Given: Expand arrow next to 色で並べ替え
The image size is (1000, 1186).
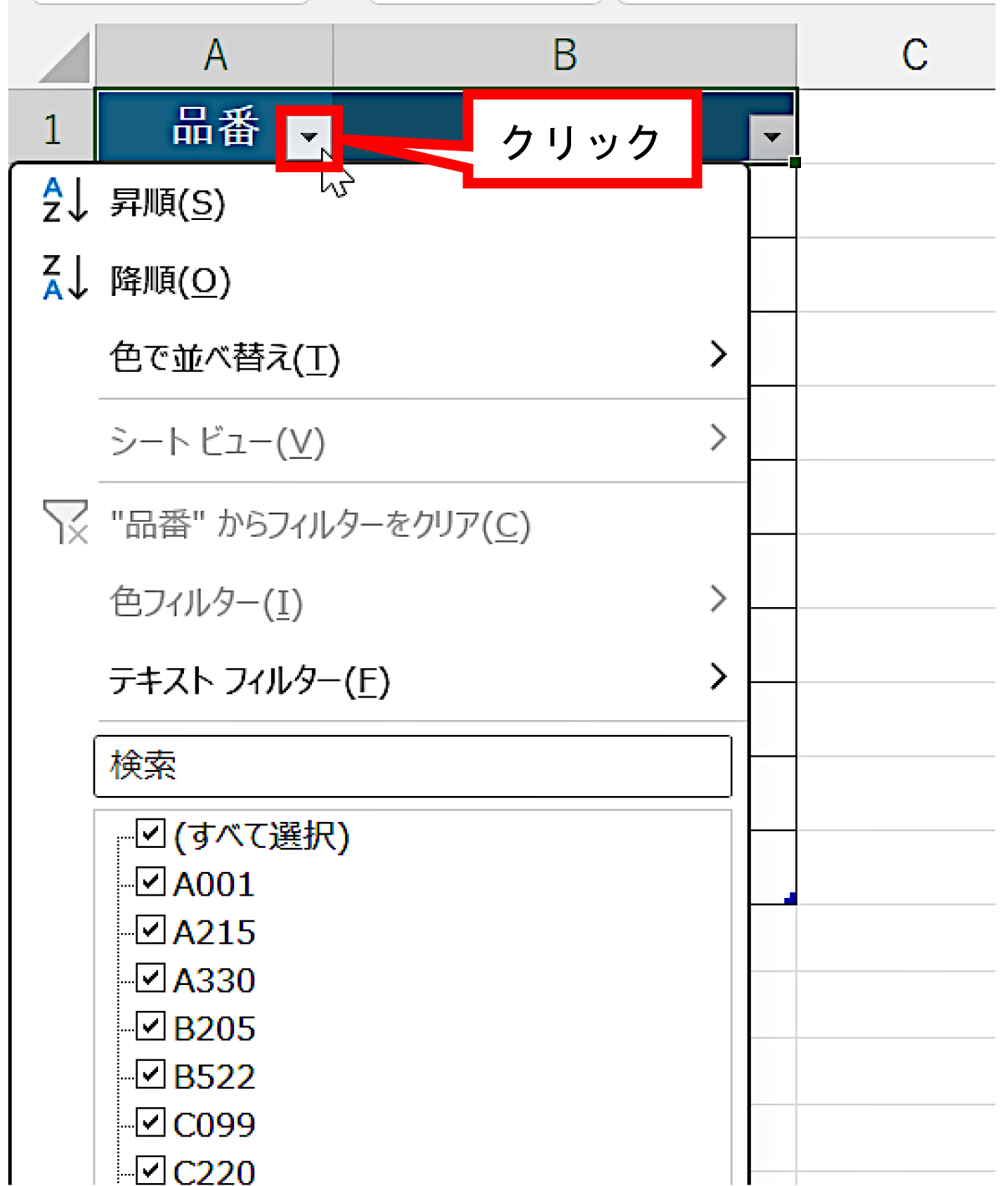Looking at the screenshot, I should (719, 354).
